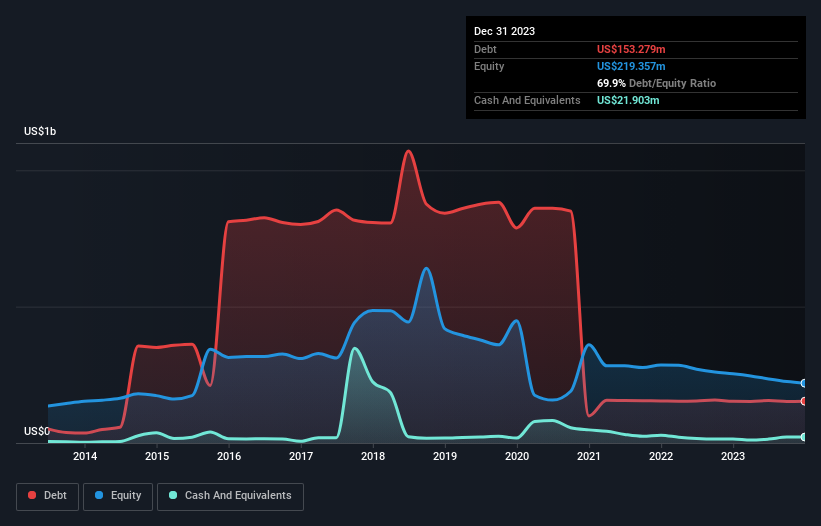821x526 pixels.
Task: Click the Debt row label in tooltip
Action: [485, 49]
